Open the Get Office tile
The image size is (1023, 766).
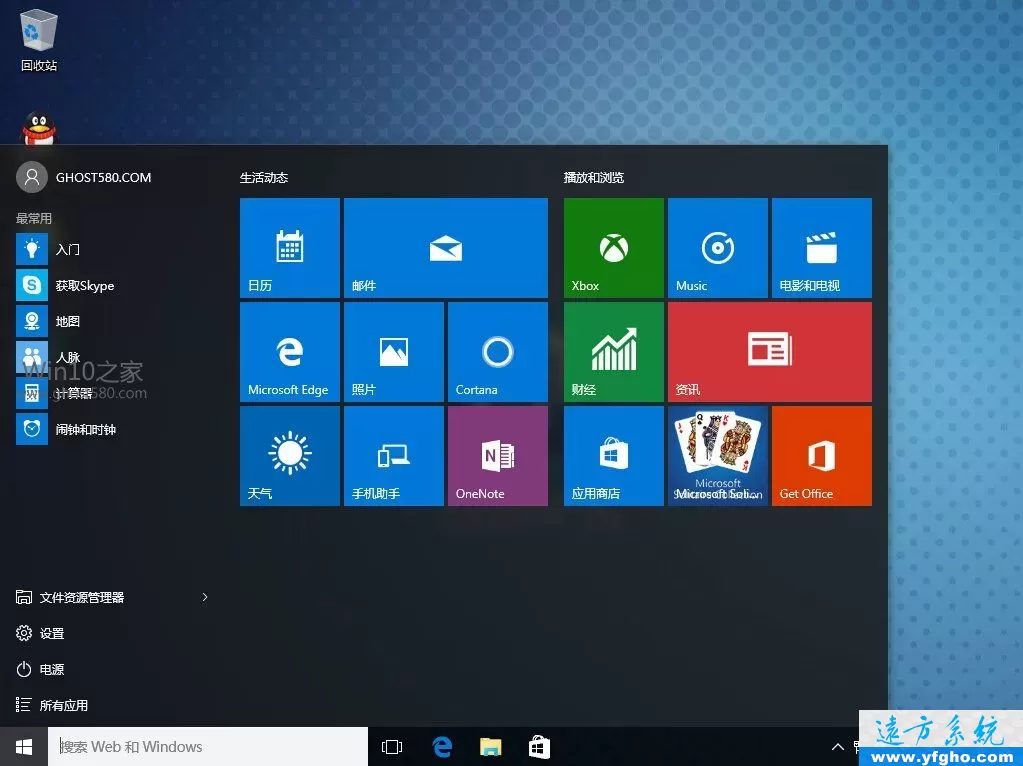tap(821, 456)
